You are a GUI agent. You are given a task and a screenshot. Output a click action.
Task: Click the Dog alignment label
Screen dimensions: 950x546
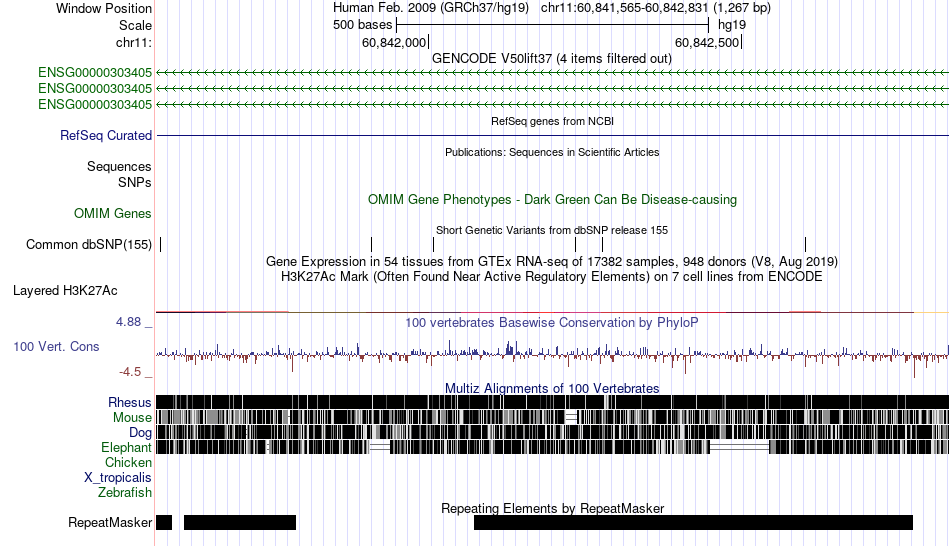point(140,433)
